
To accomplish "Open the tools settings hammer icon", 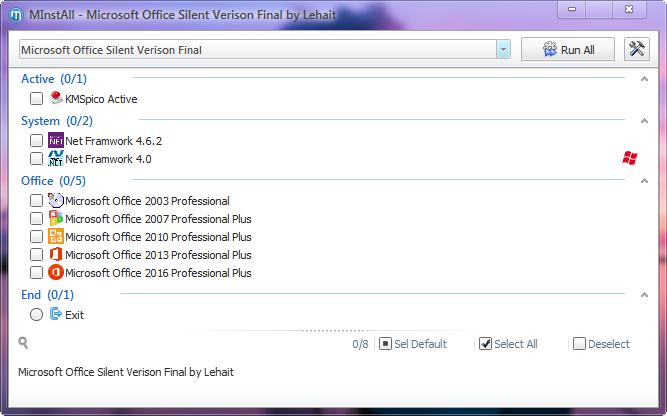I will coord(636,49).
